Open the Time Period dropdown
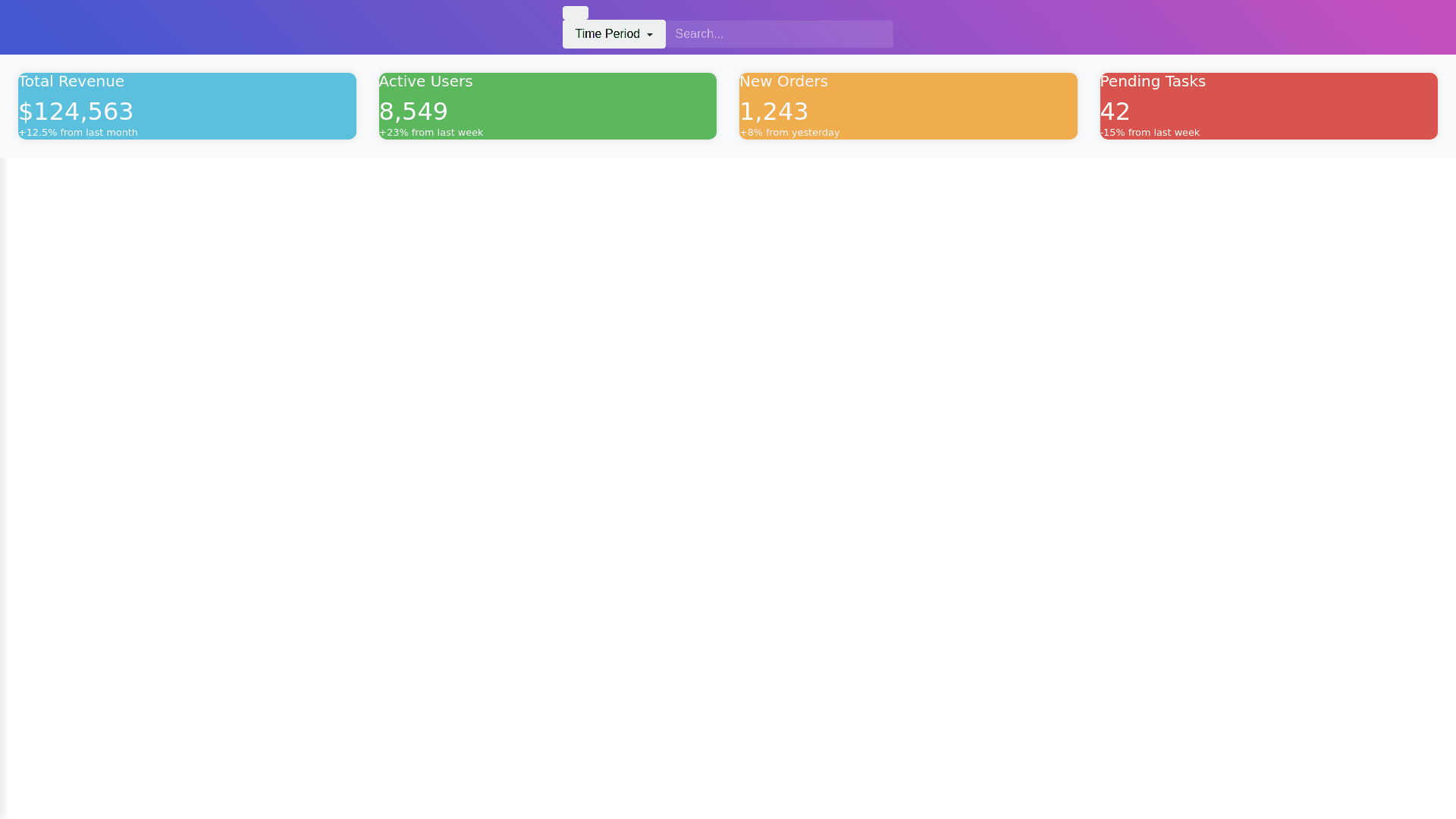The width and height of the screenshot is (1456, 819). pyautogui.click(x=608, y=34)
